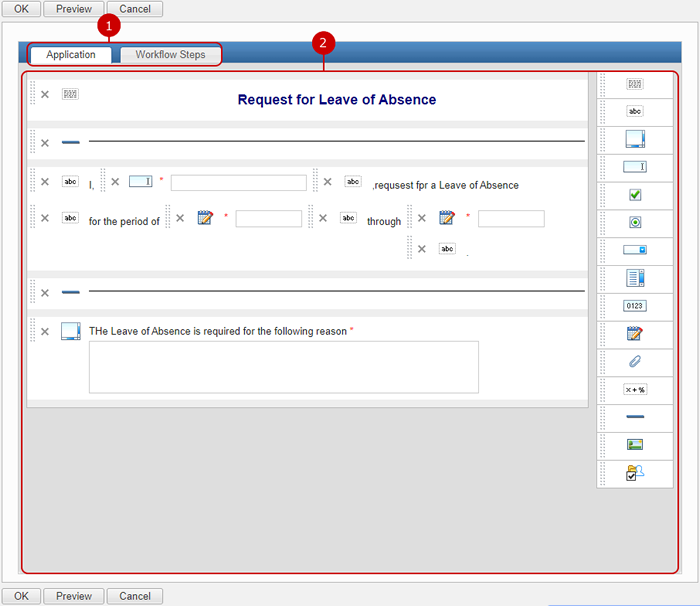The height and width of the screenshot is (606, 700).
Task: Click the bottom OK button
Action: (21, 596)
